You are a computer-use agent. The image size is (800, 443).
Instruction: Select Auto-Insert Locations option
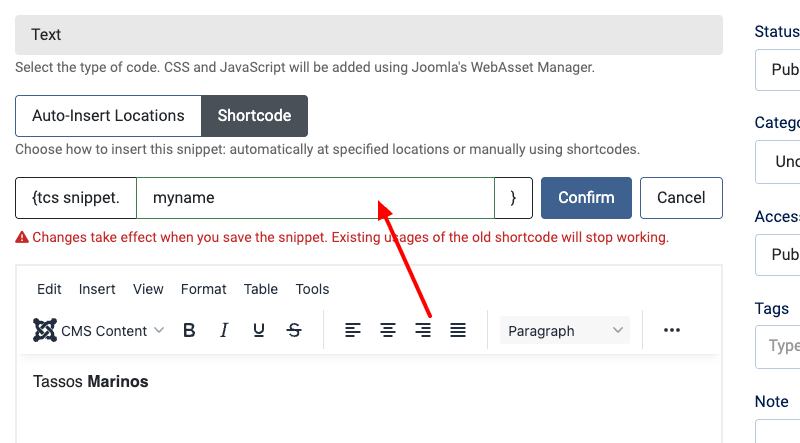click(x=108, y=116)
